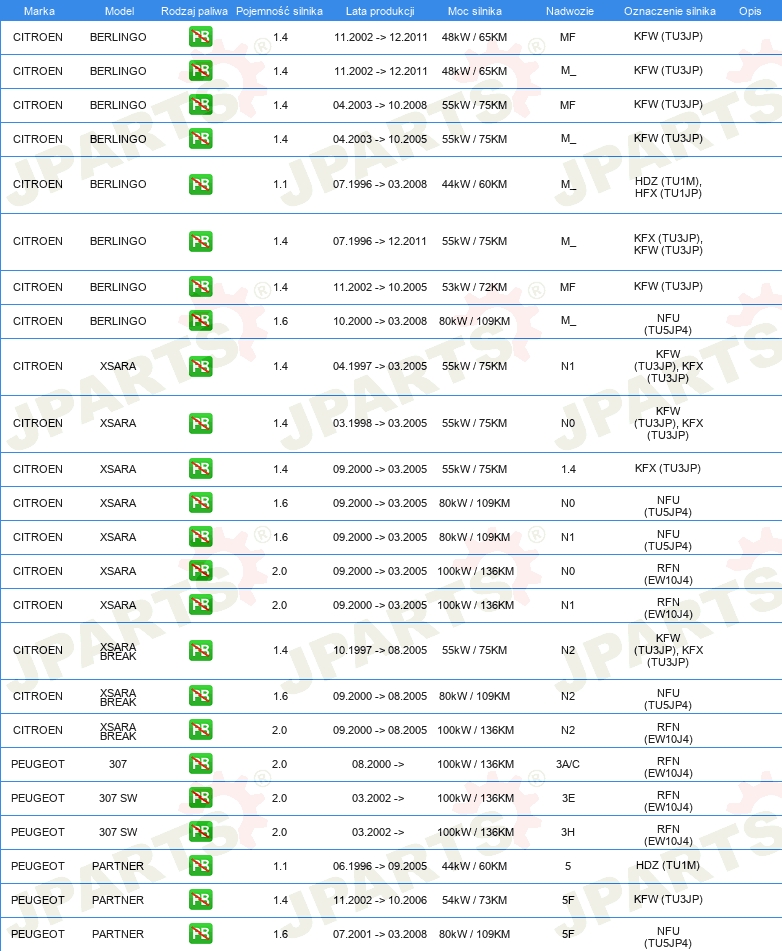Click the 'Pojemność silnika' column header
This screenshot has width=782, height=951.
coord(279,11)
